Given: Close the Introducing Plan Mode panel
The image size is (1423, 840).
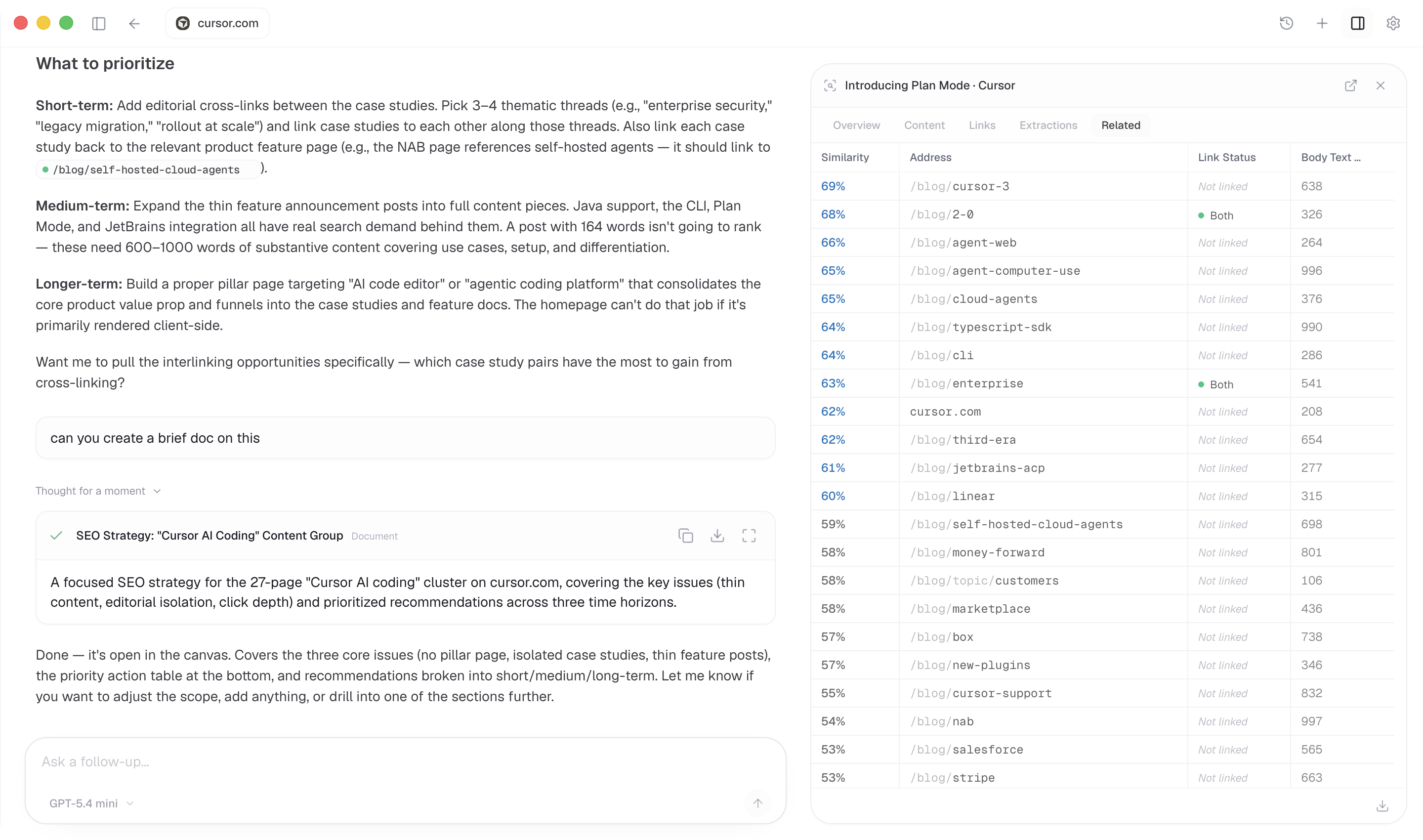Looking at the screenshot, I should 1381,85.
